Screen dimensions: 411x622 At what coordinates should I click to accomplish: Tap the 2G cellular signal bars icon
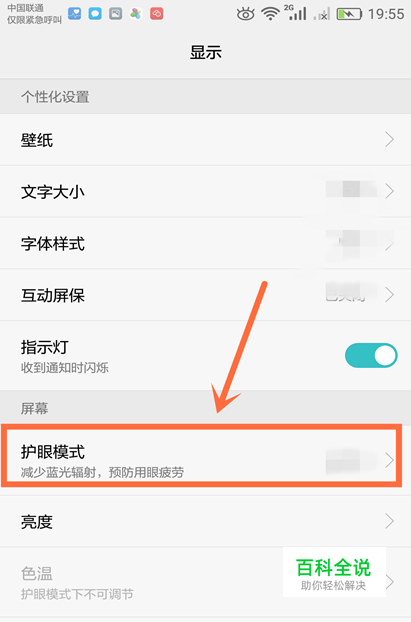coord(295,13)
